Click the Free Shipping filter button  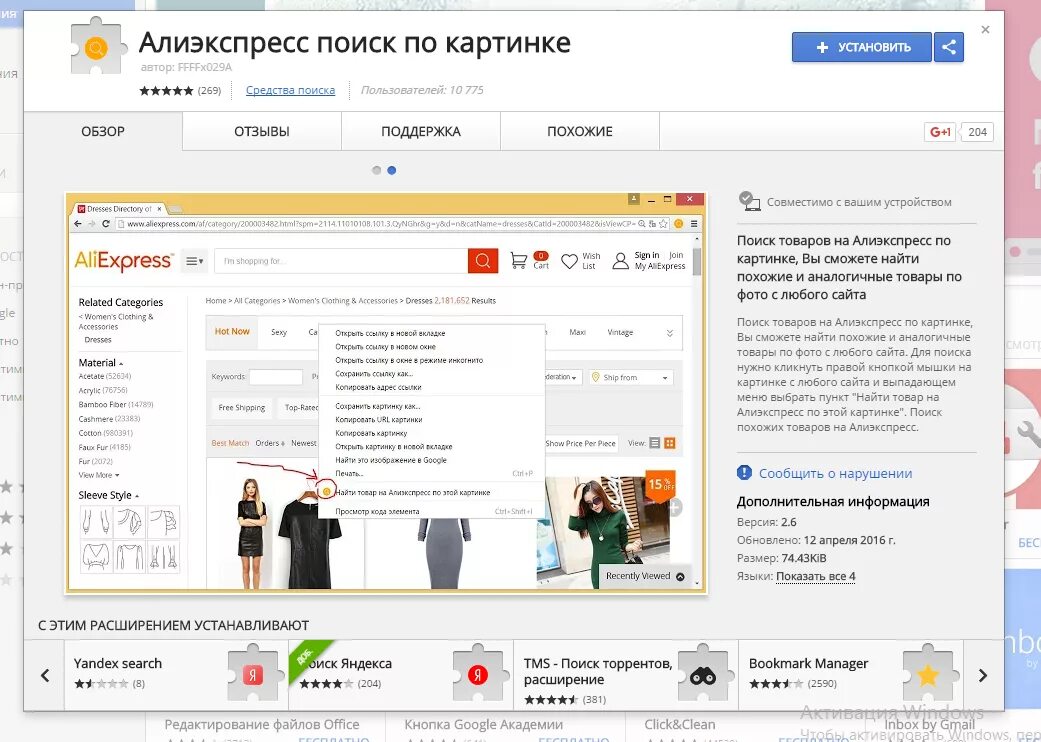[242, 408]
